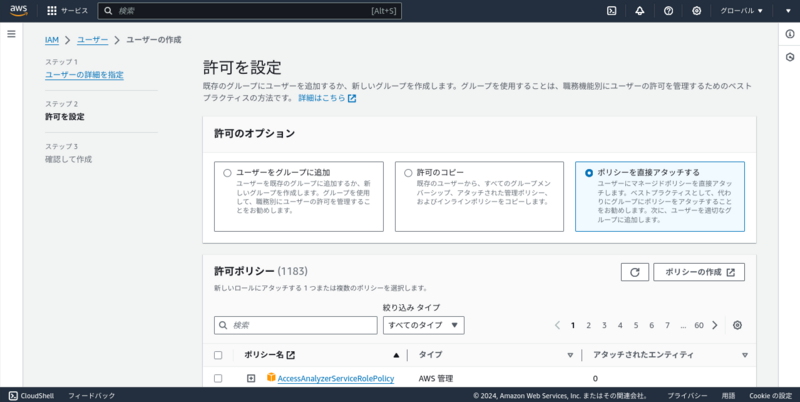Open the IAM breadcrumb link
The image size is (800, 402).
click(x=52, y=40)
